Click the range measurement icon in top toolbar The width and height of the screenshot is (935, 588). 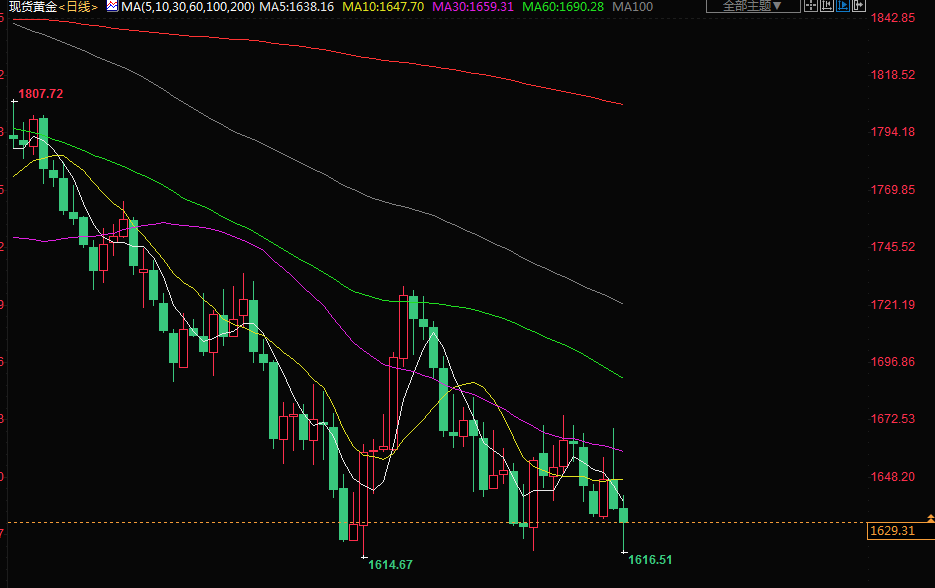point(829,5)
